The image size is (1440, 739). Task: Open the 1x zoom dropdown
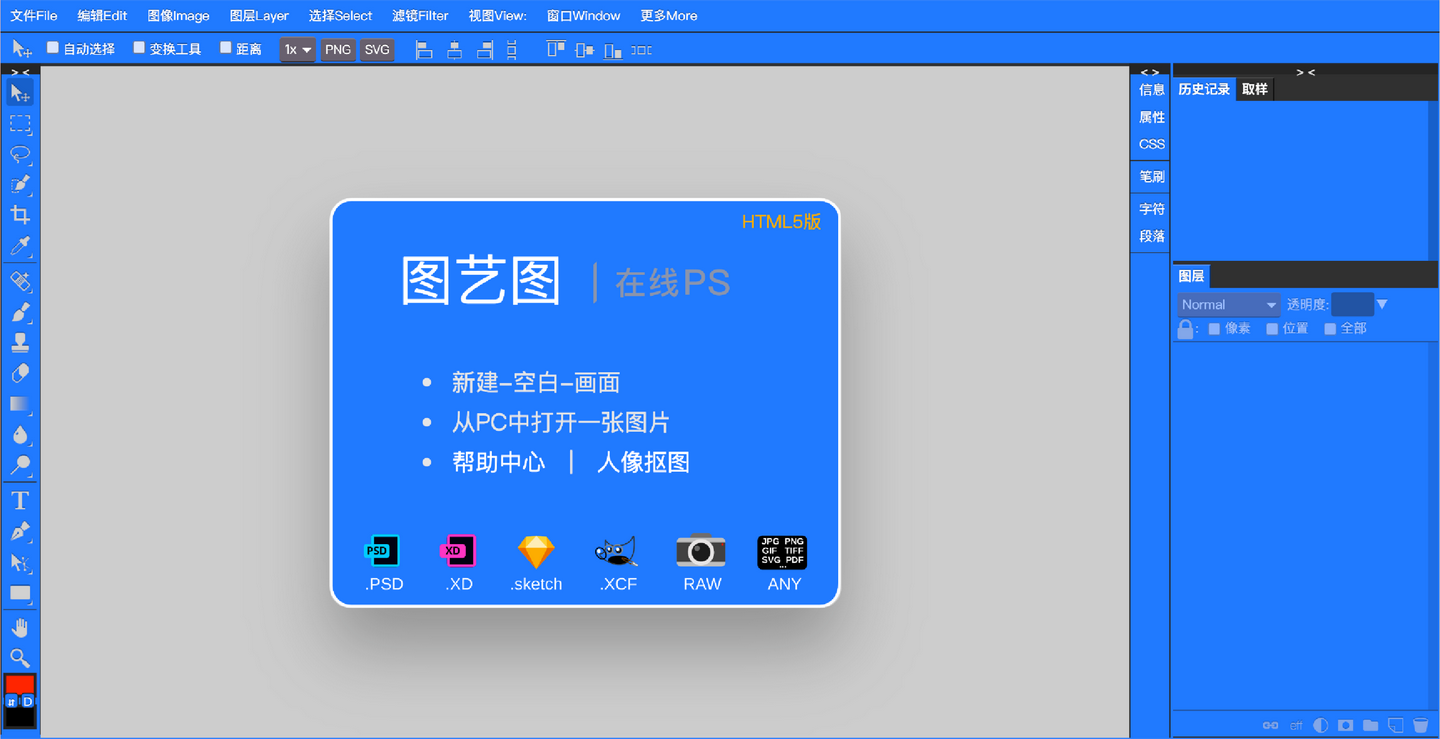click(296, 49)
